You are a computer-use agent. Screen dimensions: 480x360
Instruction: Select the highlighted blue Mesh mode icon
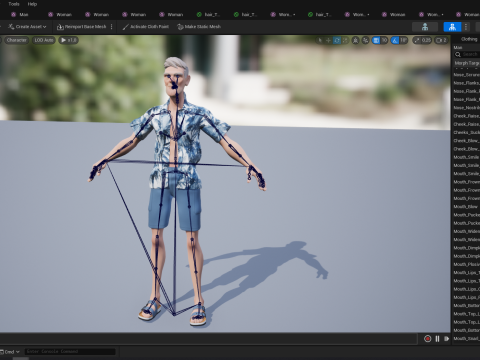(452, 27)
